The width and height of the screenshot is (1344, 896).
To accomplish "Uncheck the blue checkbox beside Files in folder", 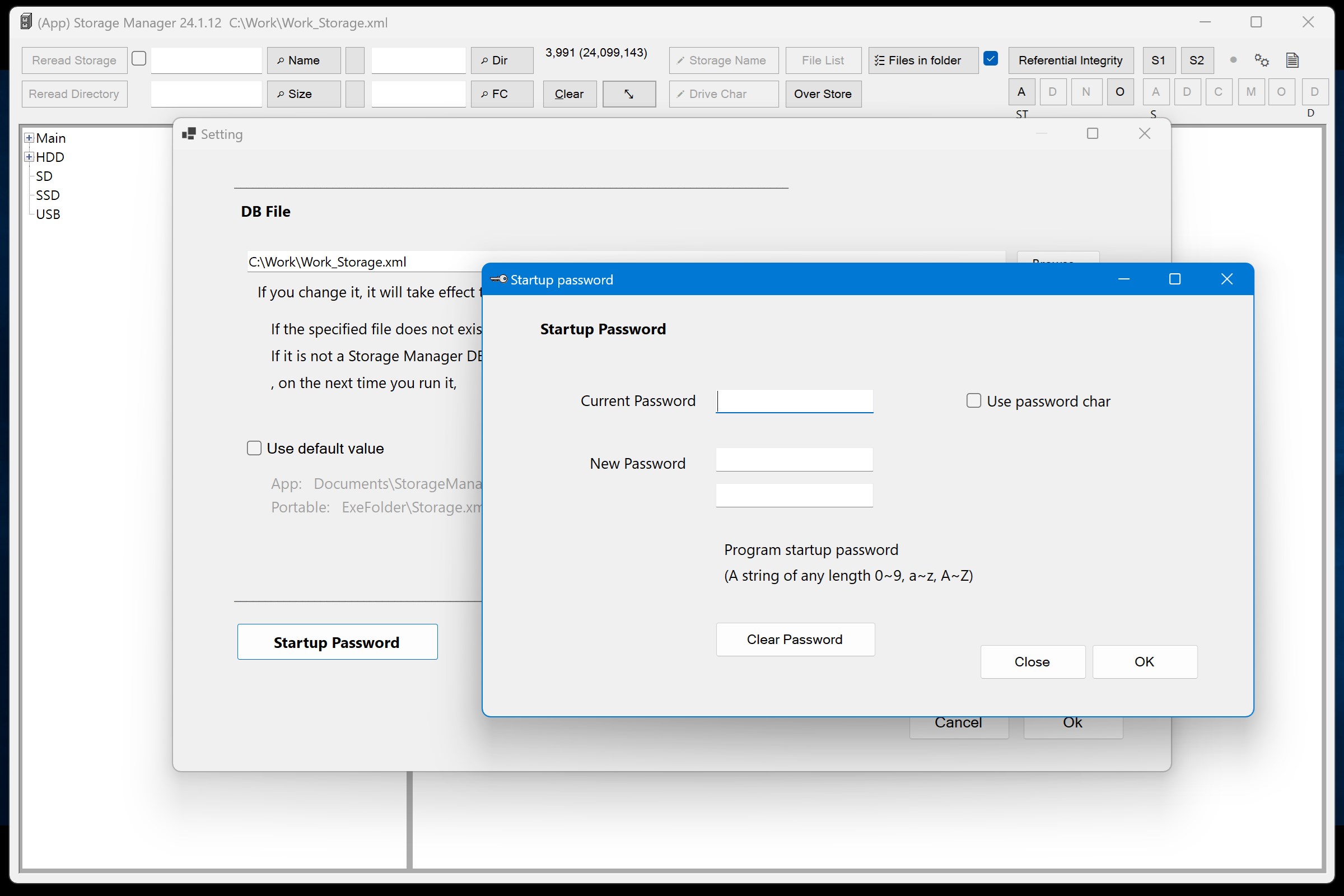I will (x=991, y=59).
